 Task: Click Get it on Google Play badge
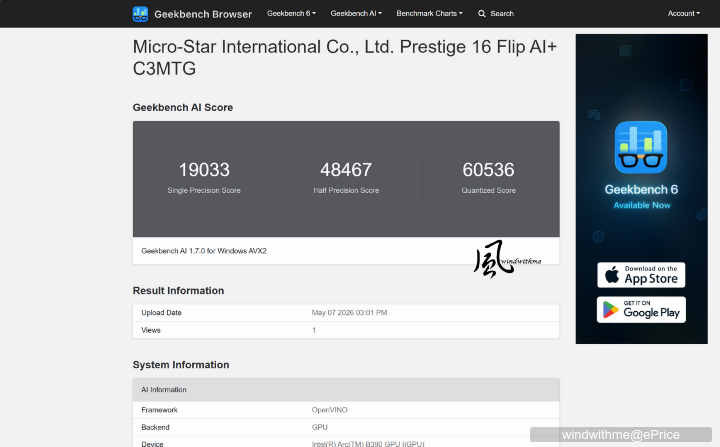point(641,310)
